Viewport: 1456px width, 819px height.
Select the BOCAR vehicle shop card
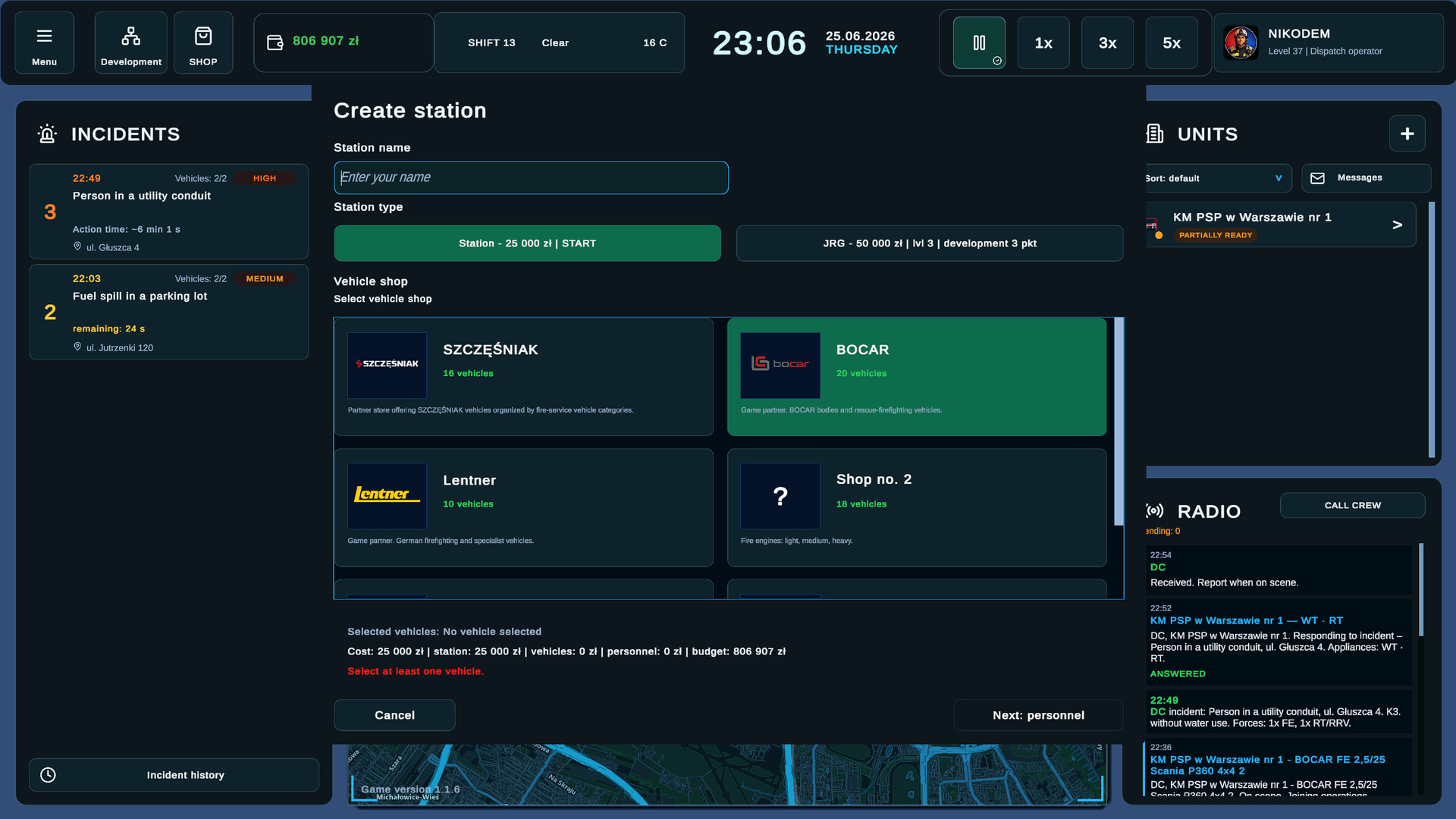coord(917,377)
